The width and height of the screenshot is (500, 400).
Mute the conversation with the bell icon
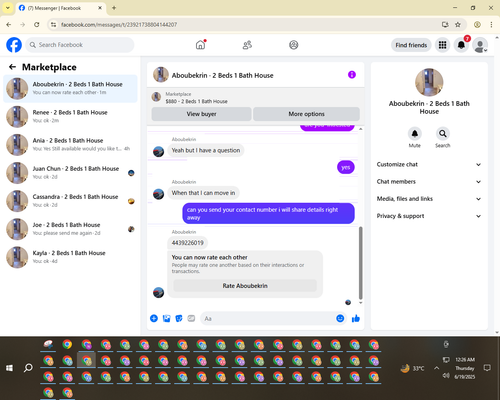click(x=415, y=134)
